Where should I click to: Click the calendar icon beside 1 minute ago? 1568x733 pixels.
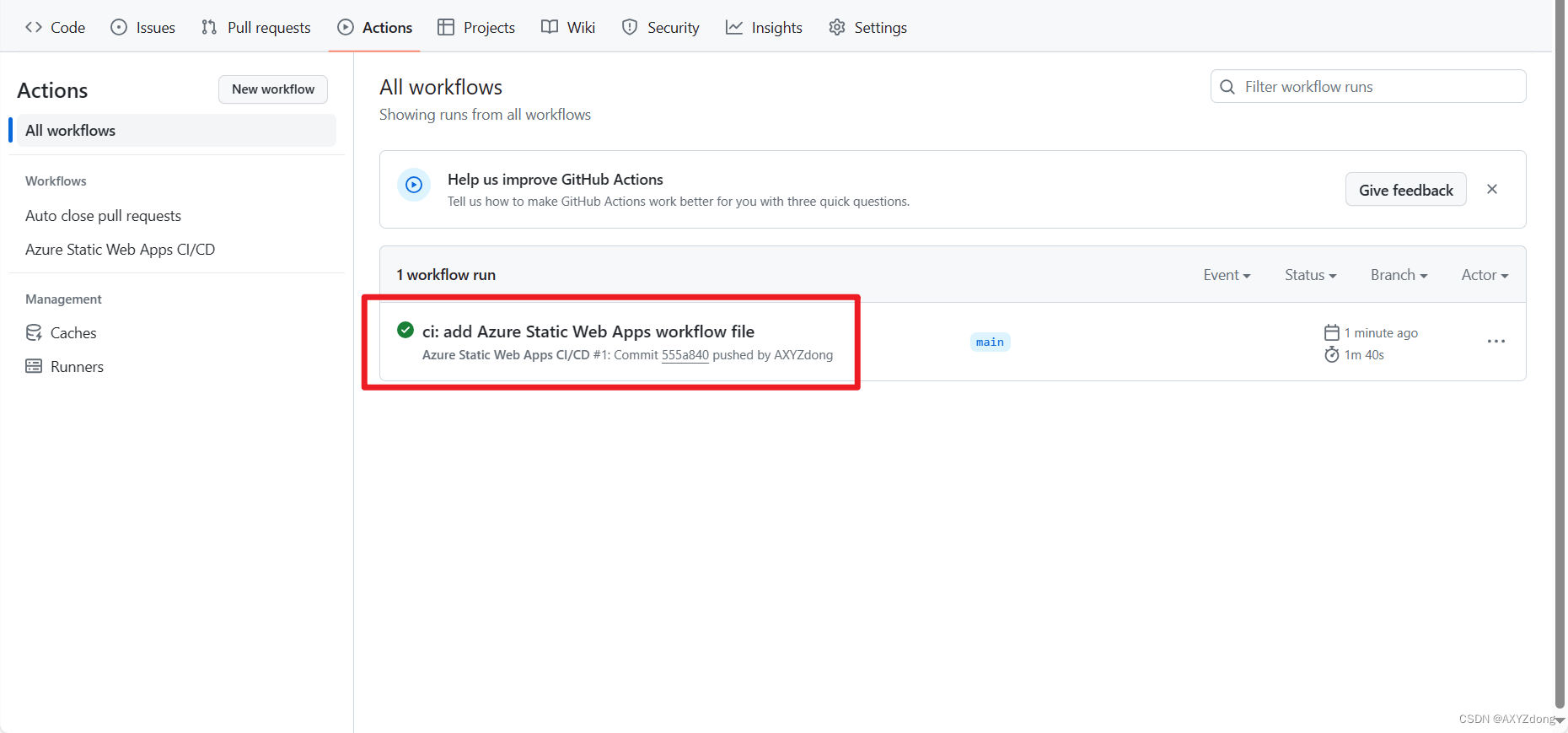(x=1332, y=332)
